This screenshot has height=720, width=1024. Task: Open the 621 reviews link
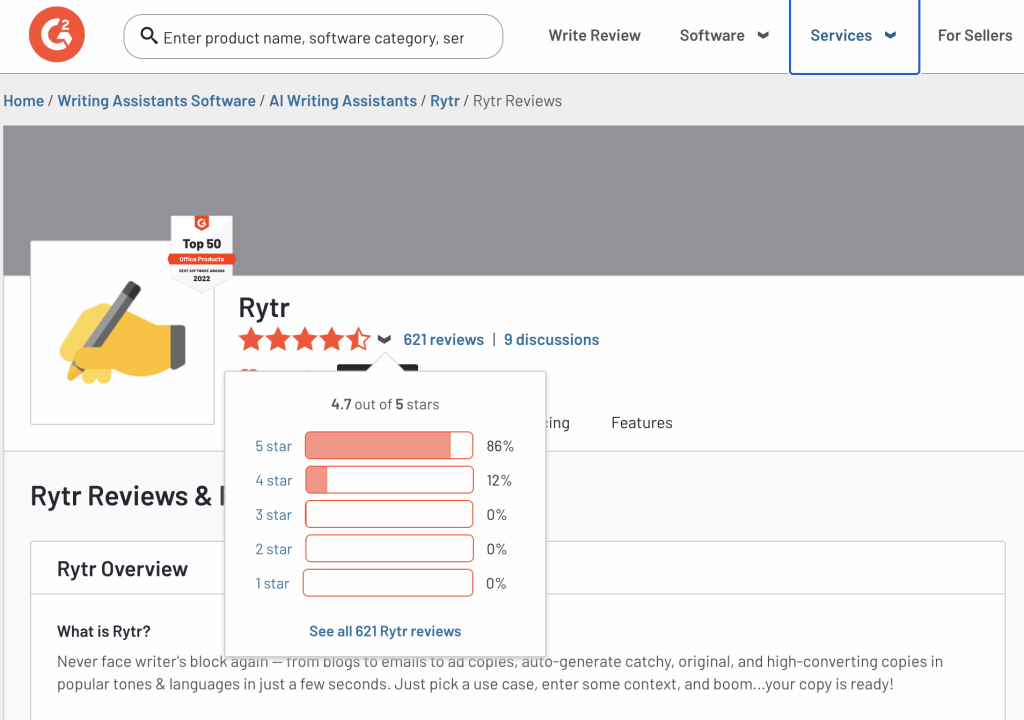[x=443, y=340]
